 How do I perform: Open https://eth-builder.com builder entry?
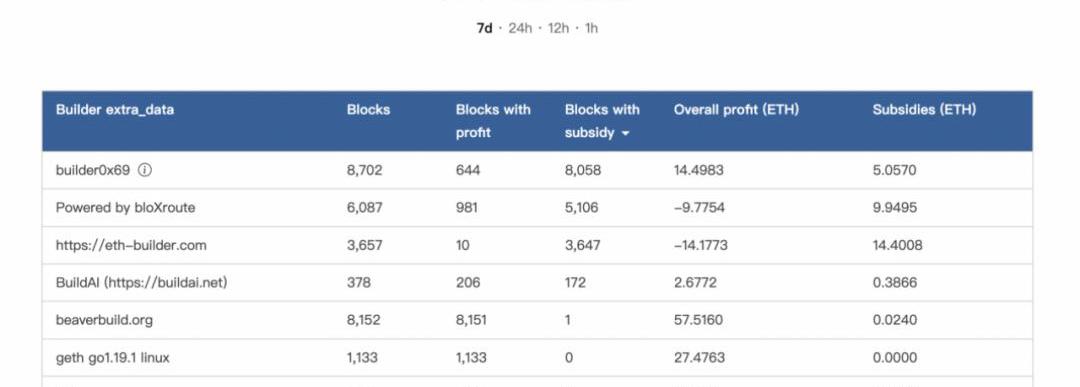click(x=131, y=245)
